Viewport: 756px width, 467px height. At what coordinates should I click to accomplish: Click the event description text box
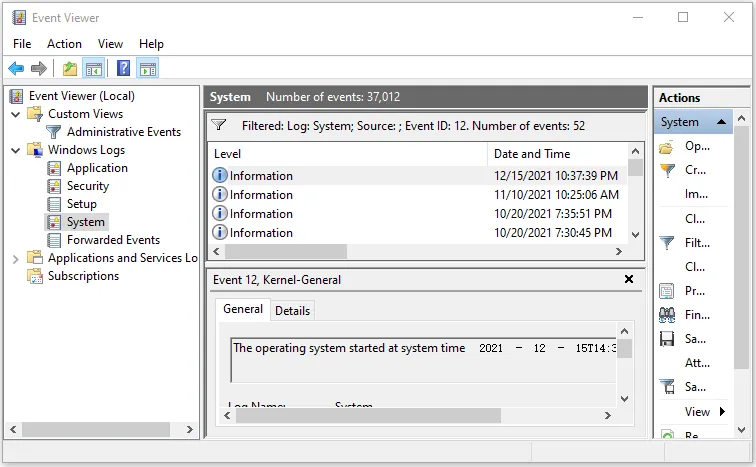click(423, 360)
